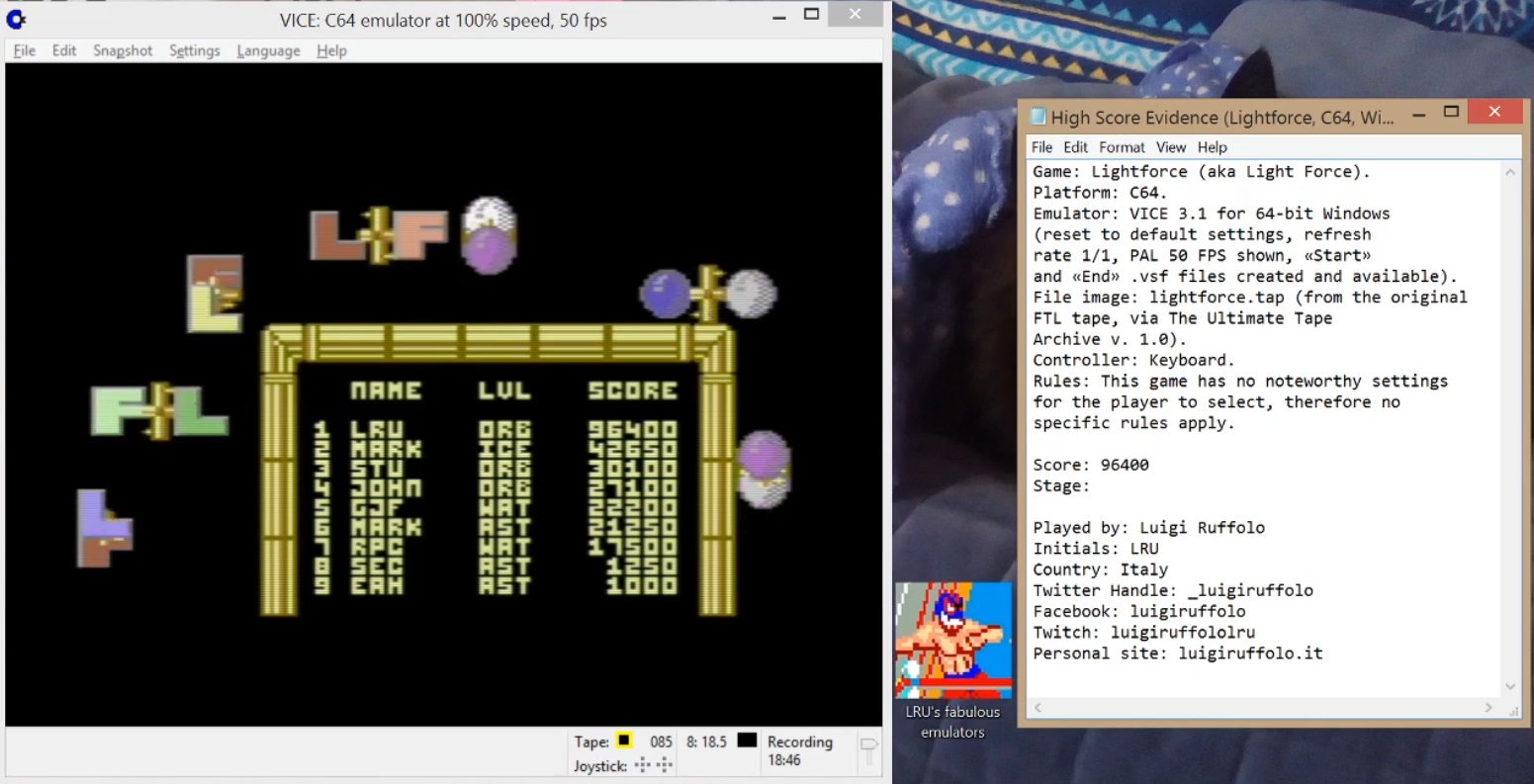Open the Format menu in Notepad

pos(1122,147)
